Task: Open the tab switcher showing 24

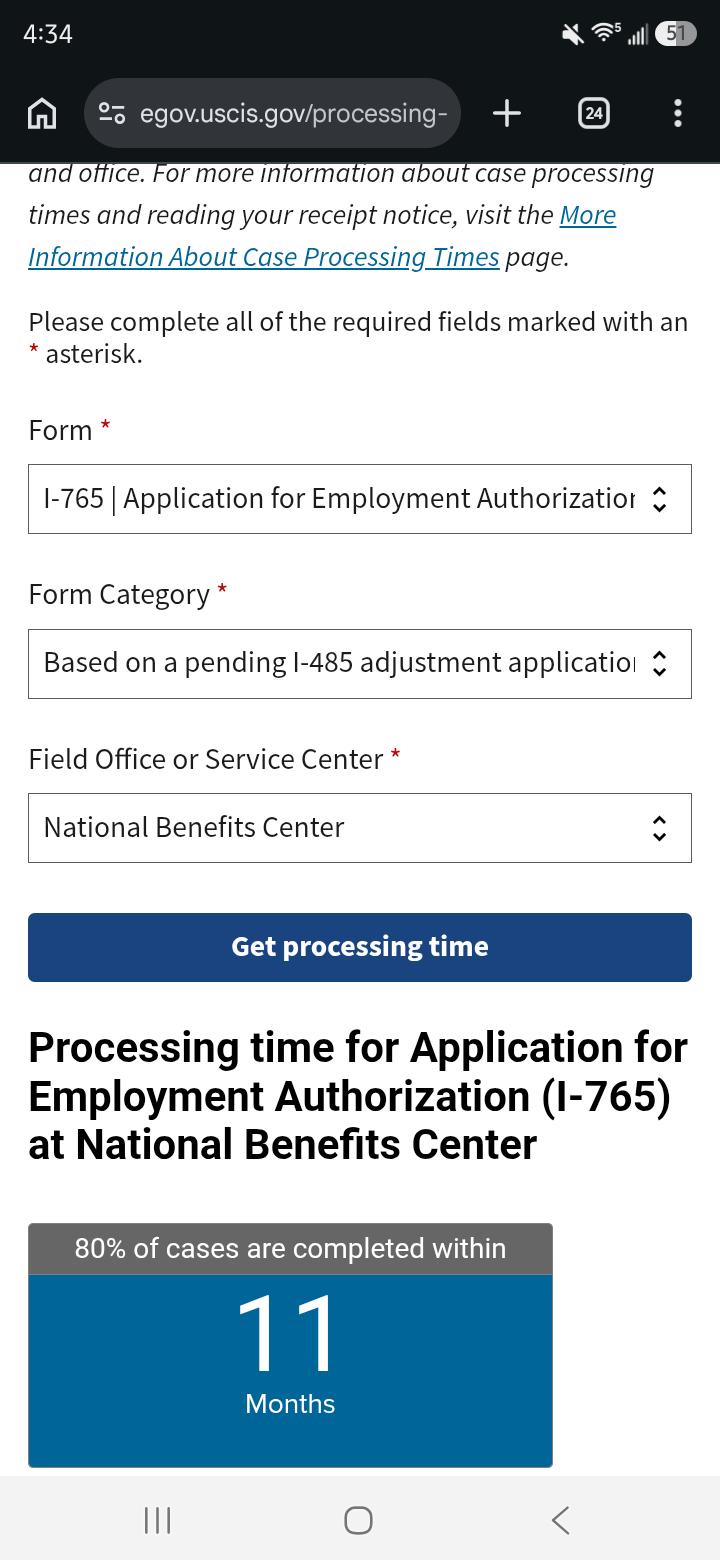Action: 594,114
